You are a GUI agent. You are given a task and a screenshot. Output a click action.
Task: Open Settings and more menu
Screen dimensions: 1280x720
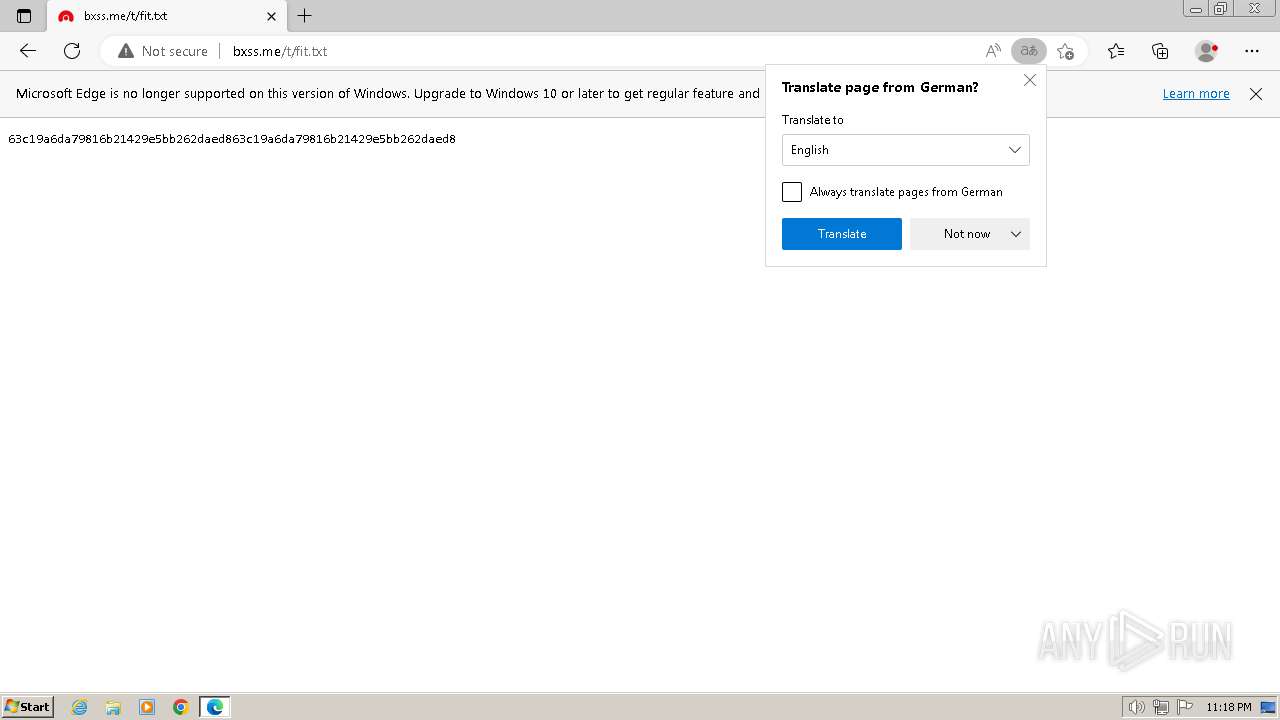[1252, 51]
